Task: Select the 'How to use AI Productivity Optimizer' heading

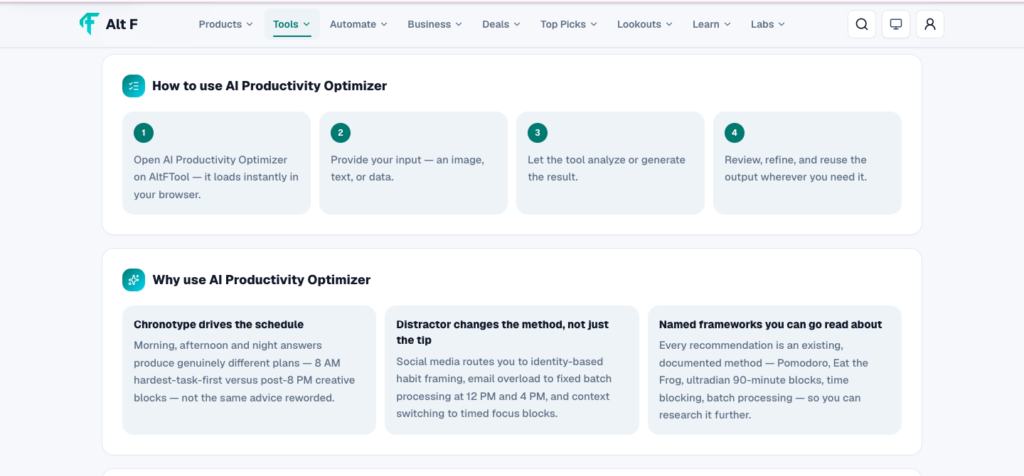Action: coord(269,86)
